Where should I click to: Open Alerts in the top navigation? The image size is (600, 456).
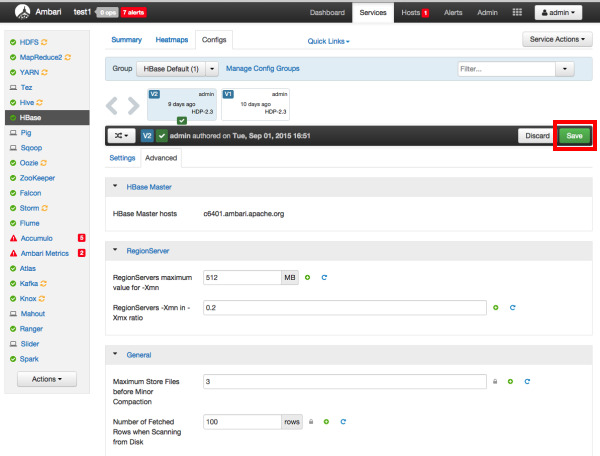[x=453, y=13]
